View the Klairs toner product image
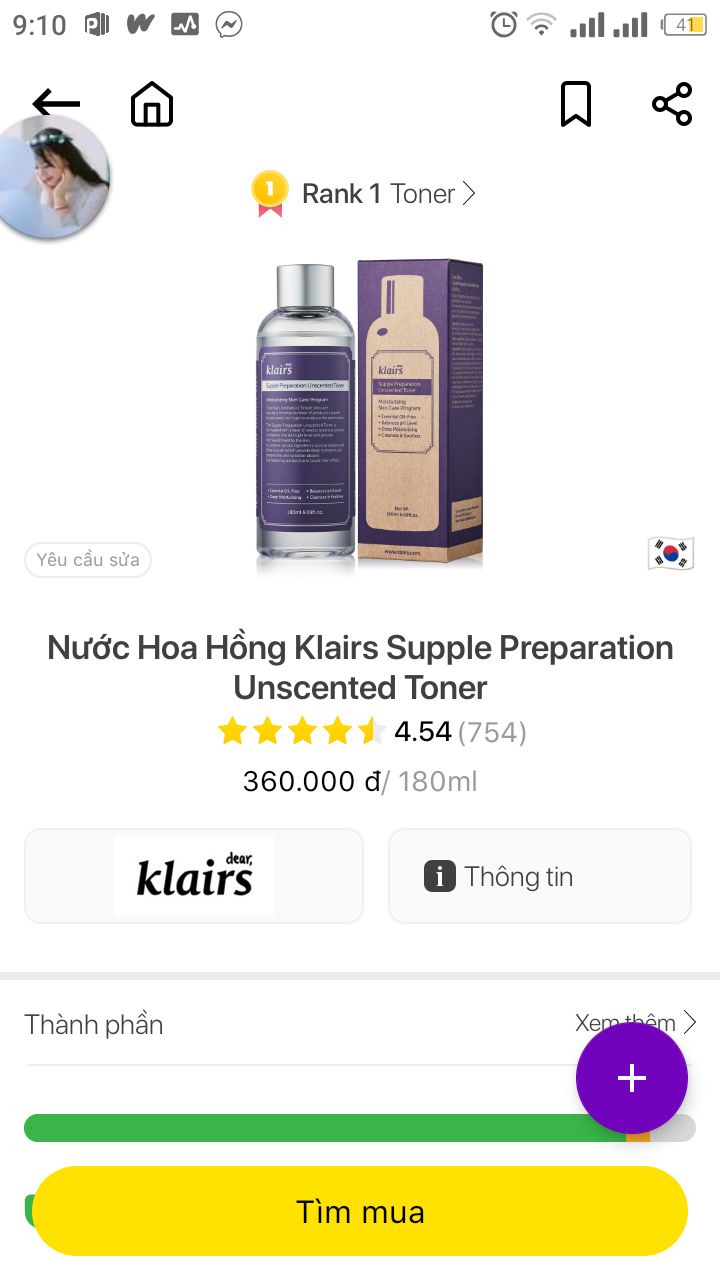This screenshot has height=1280, width=720. coord(370,417)
